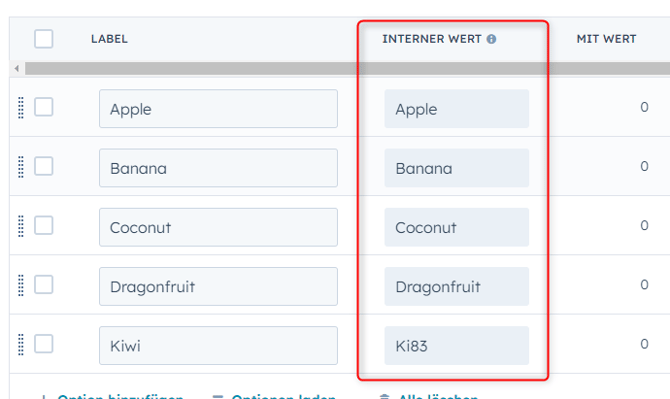Click the Ki83 internal value field
This screenshot has height=399, width=670.
pos(456,346)
